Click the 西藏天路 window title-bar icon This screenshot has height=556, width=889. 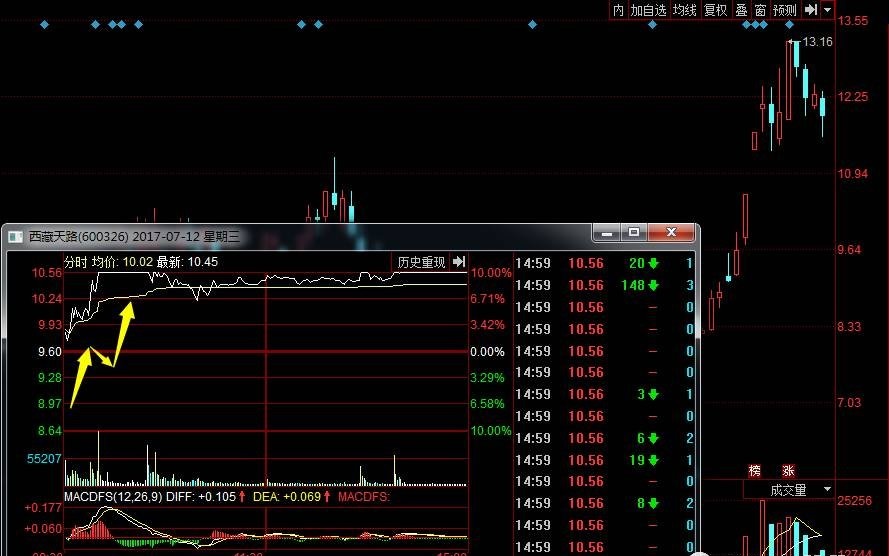tap(15, 237)
